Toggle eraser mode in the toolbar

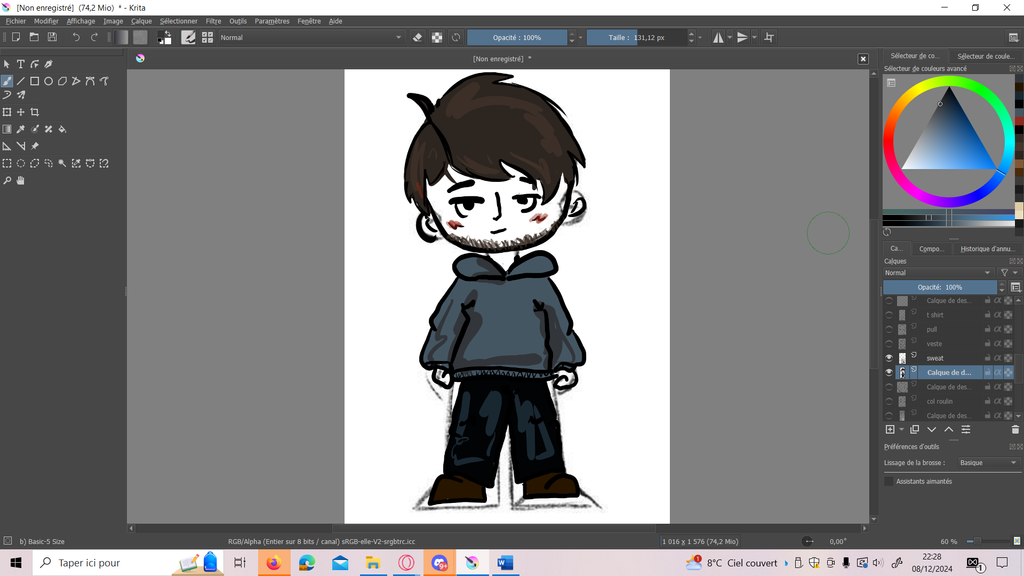tap(418, 37)
